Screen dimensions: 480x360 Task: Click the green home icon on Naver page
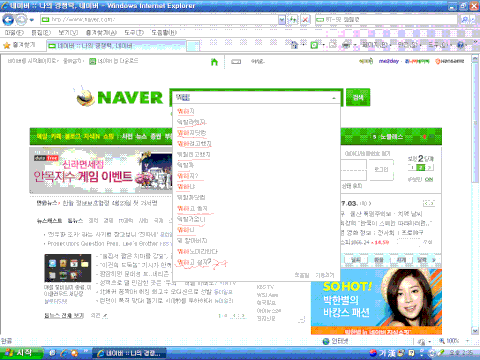[x=214, y=62]
